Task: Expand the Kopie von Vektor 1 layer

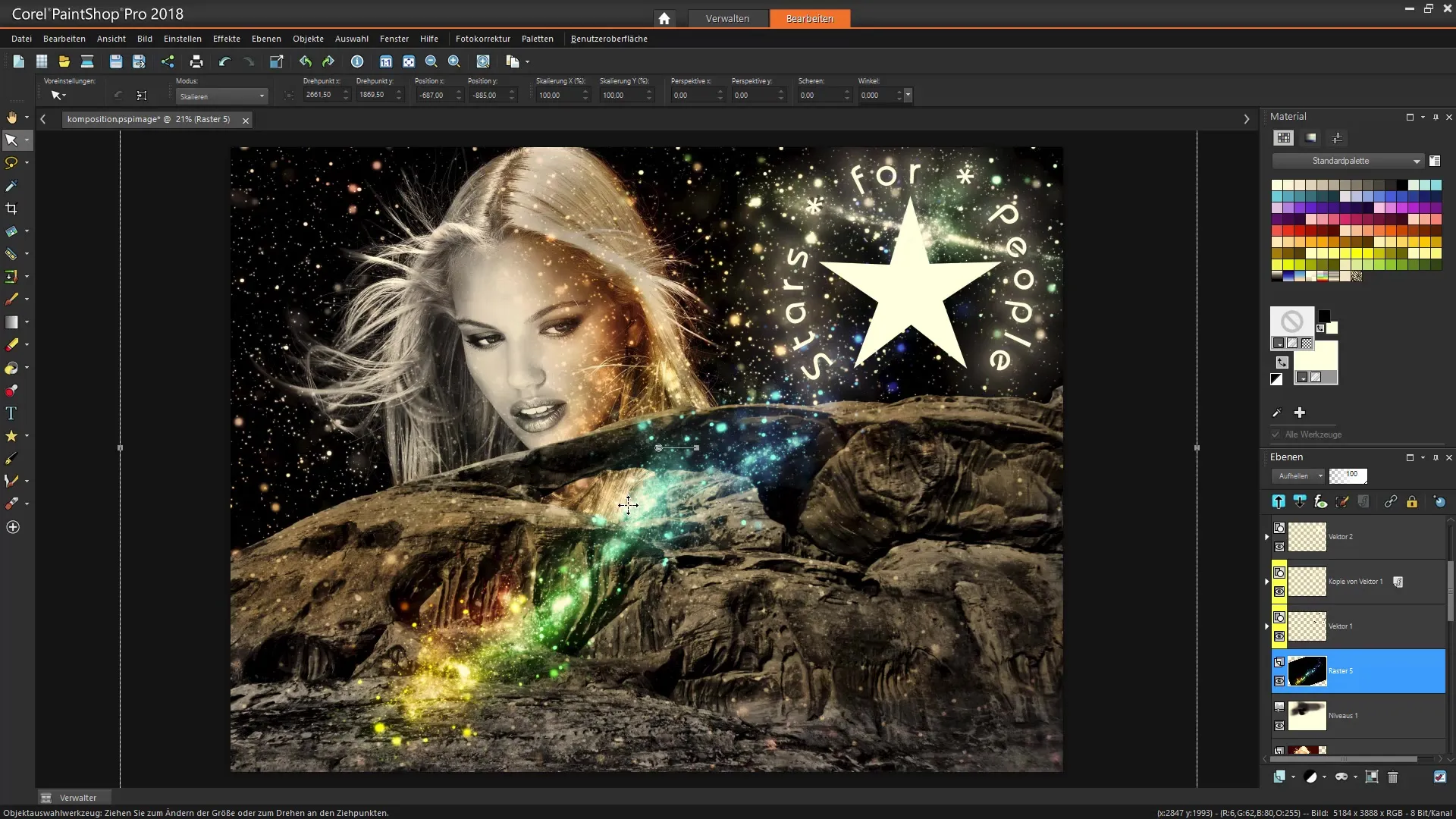Action: click(x=1266, y=582)
